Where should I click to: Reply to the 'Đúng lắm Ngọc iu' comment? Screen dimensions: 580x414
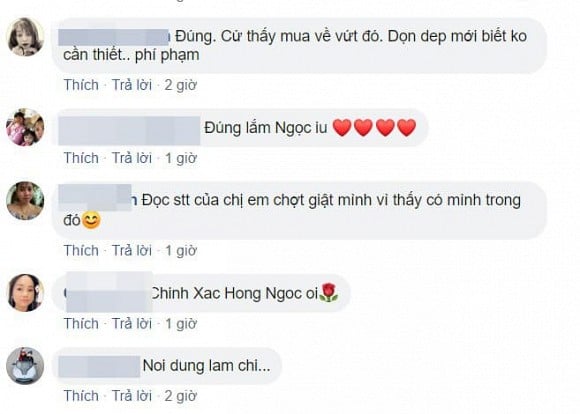pos(132,158)
